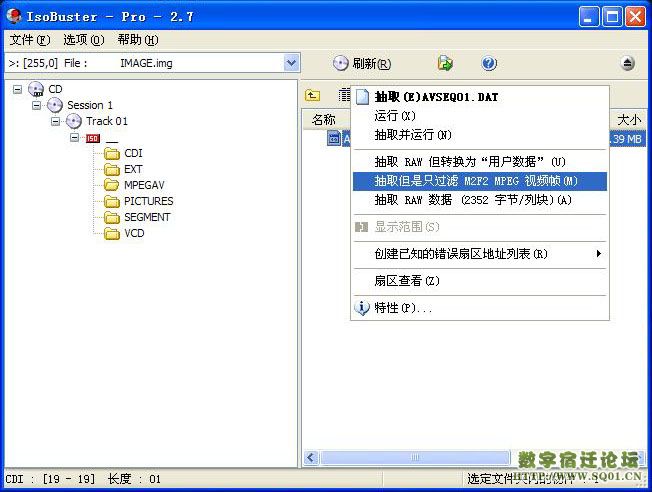This screenshot has width=652, height=492.
Task: Open the 文件(F) menu
Action: [30, 40]
